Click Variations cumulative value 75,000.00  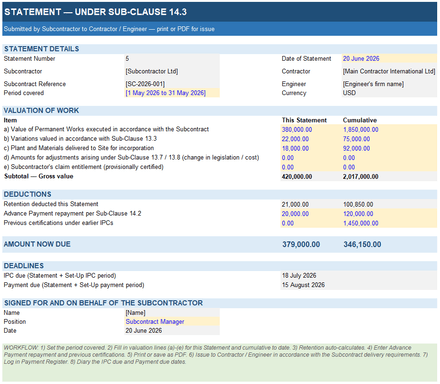coord(389,139)
